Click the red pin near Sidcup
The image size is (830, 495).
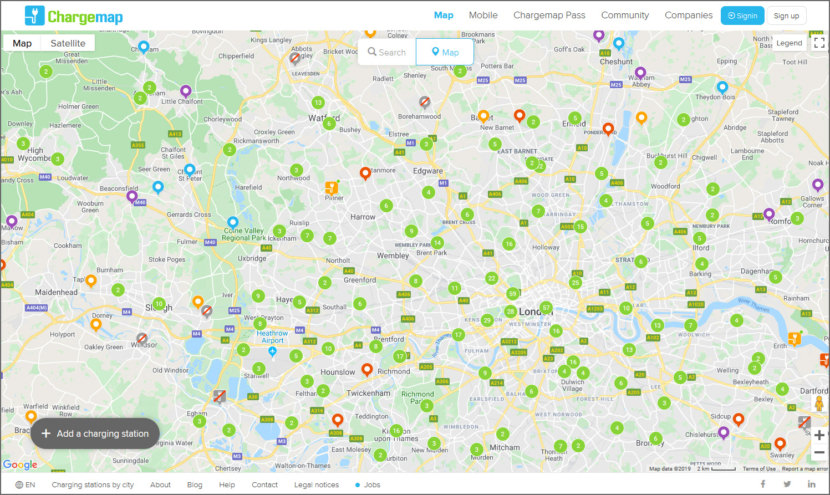tap(738, 420)
